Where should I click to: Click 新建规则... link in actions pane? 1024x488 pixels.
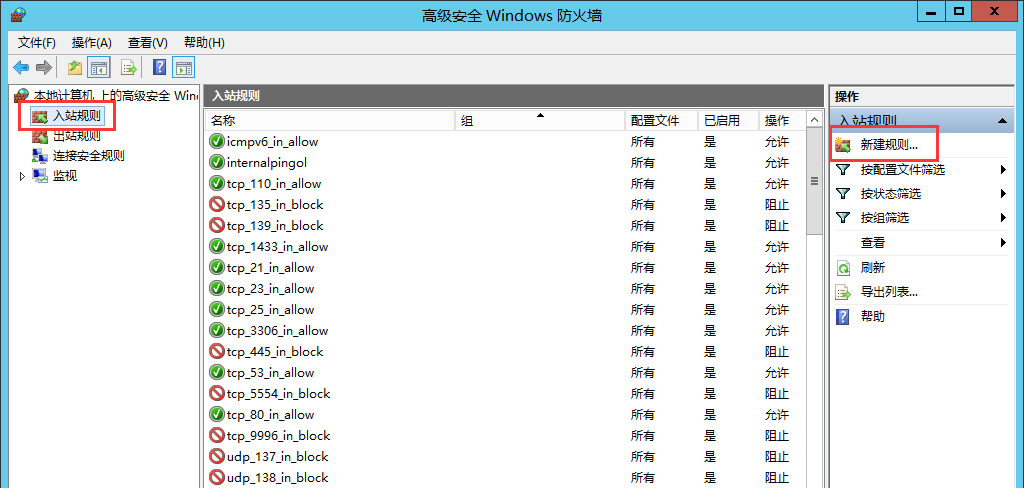click(x=889, y=145)
